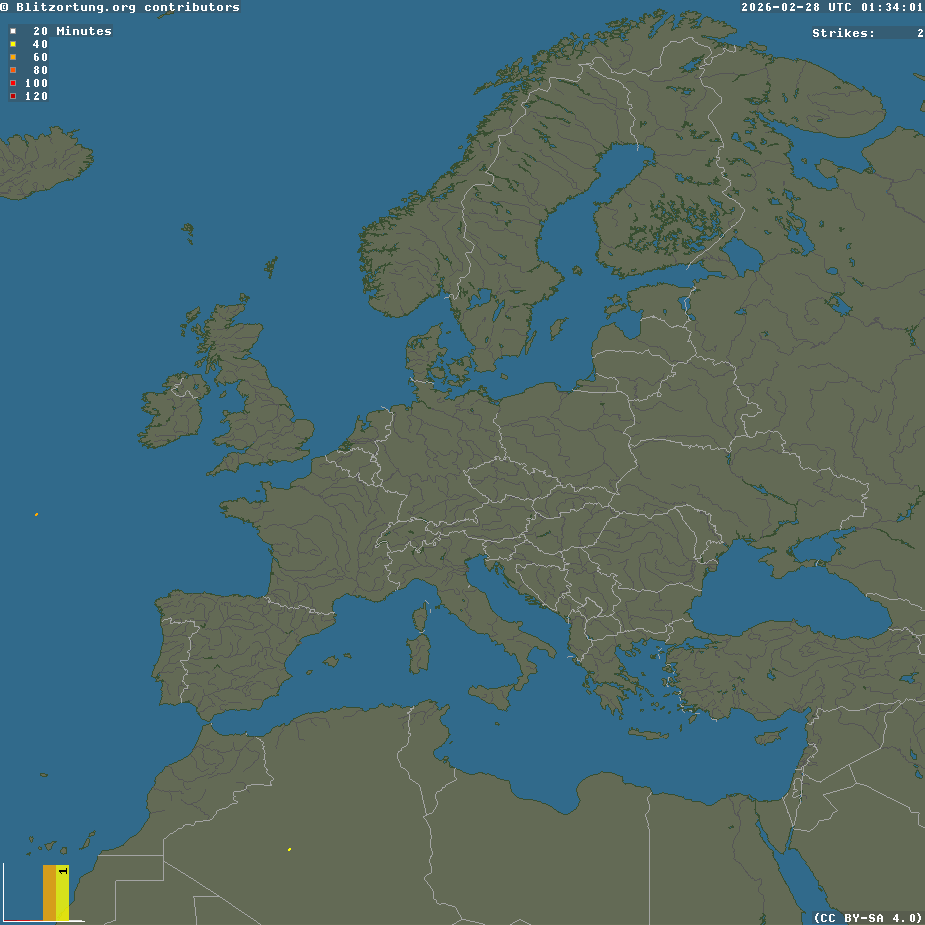Click the yellow lightning strike in Algeria
This screenshot has height=925, width=925.
tap(289, 849)
